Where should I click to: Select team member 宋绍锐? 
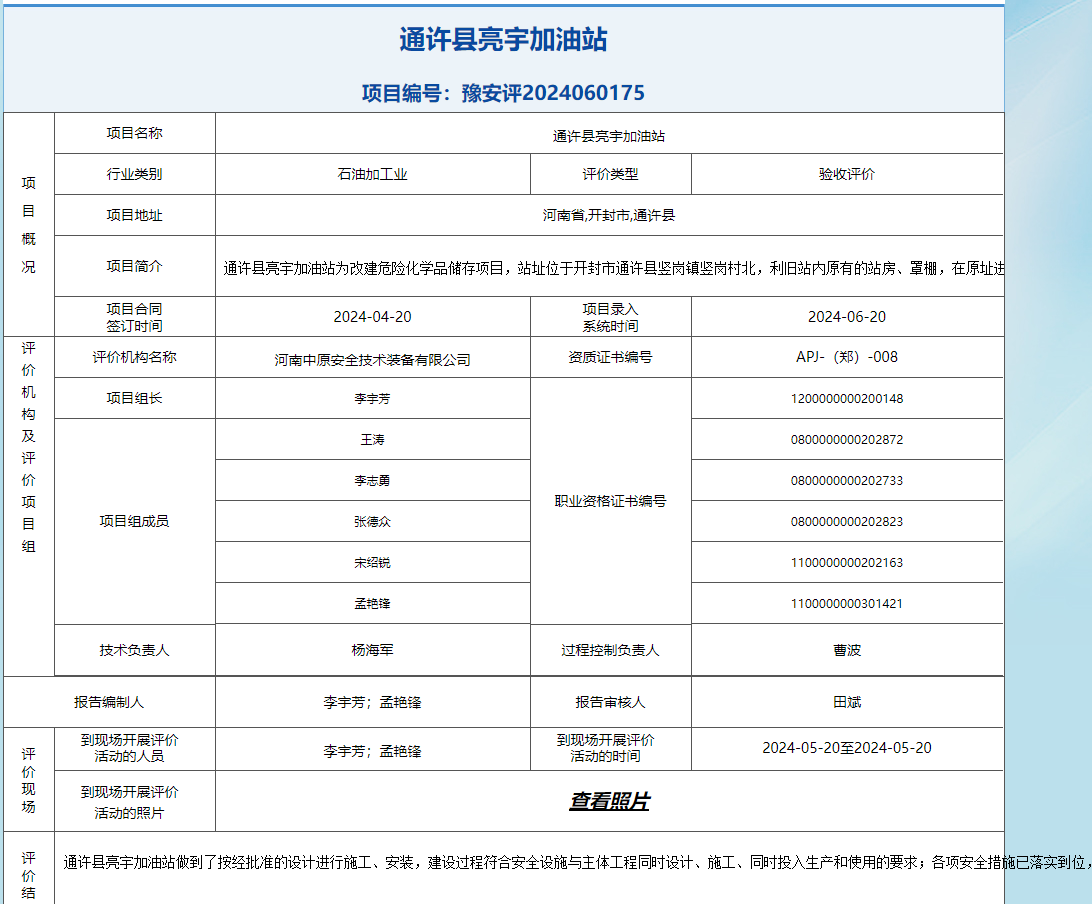(373, 563)
